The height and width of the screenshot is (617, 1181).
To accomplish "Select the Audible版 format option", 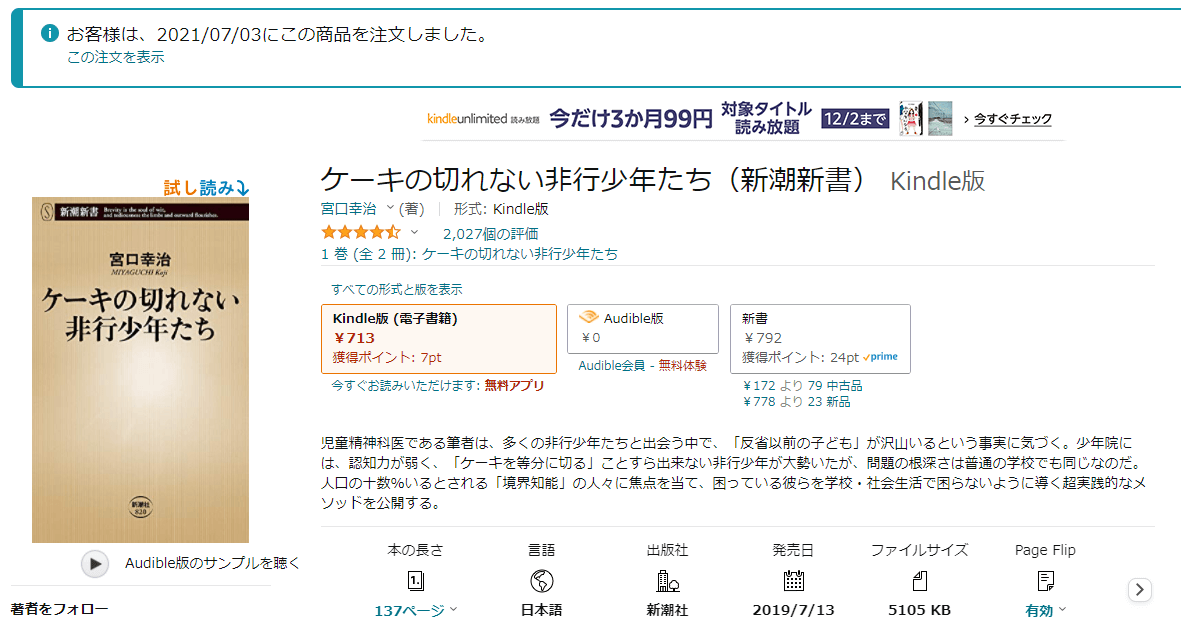I will tap(642, 328).
